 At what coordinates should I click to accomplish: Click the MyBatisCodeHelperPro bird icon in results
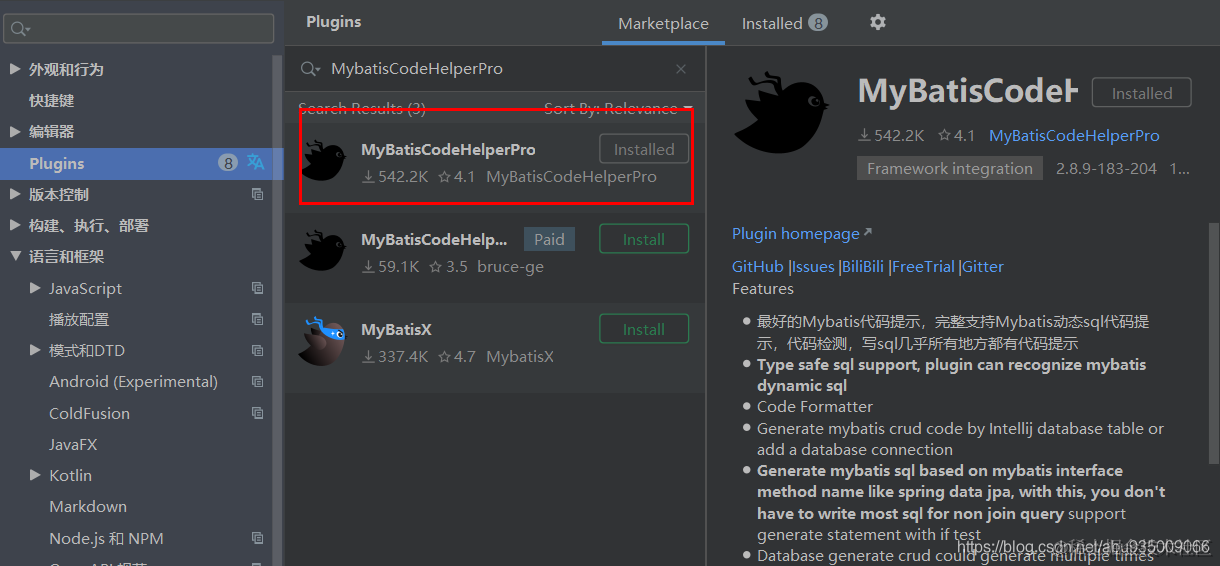pyautogui.click(x=324, y=161)
